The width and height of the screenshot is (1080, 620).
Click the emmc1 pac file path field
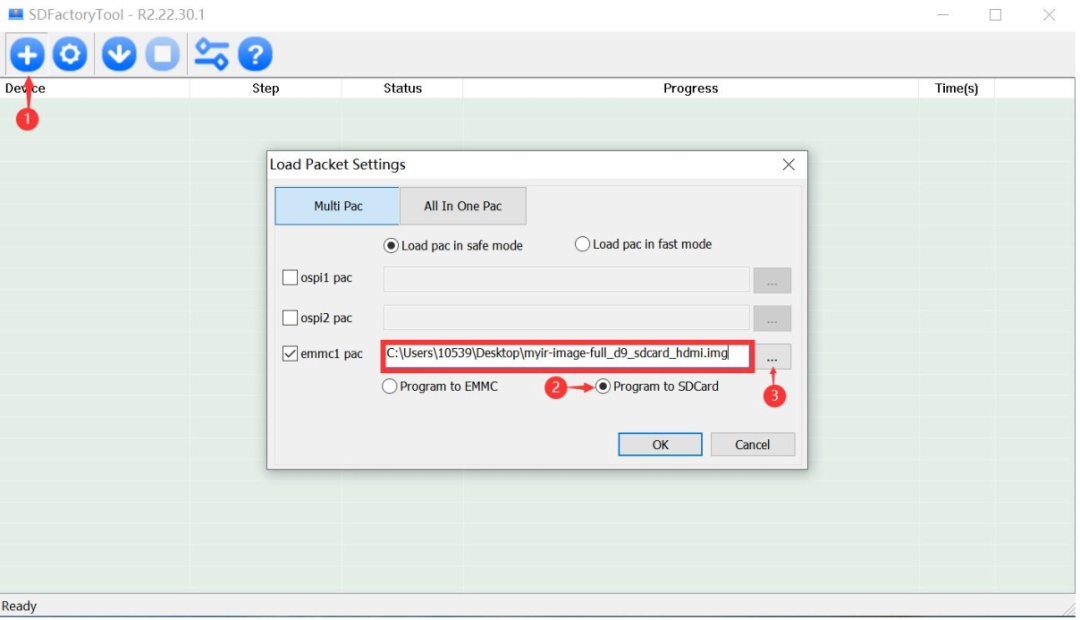(566, 354)
